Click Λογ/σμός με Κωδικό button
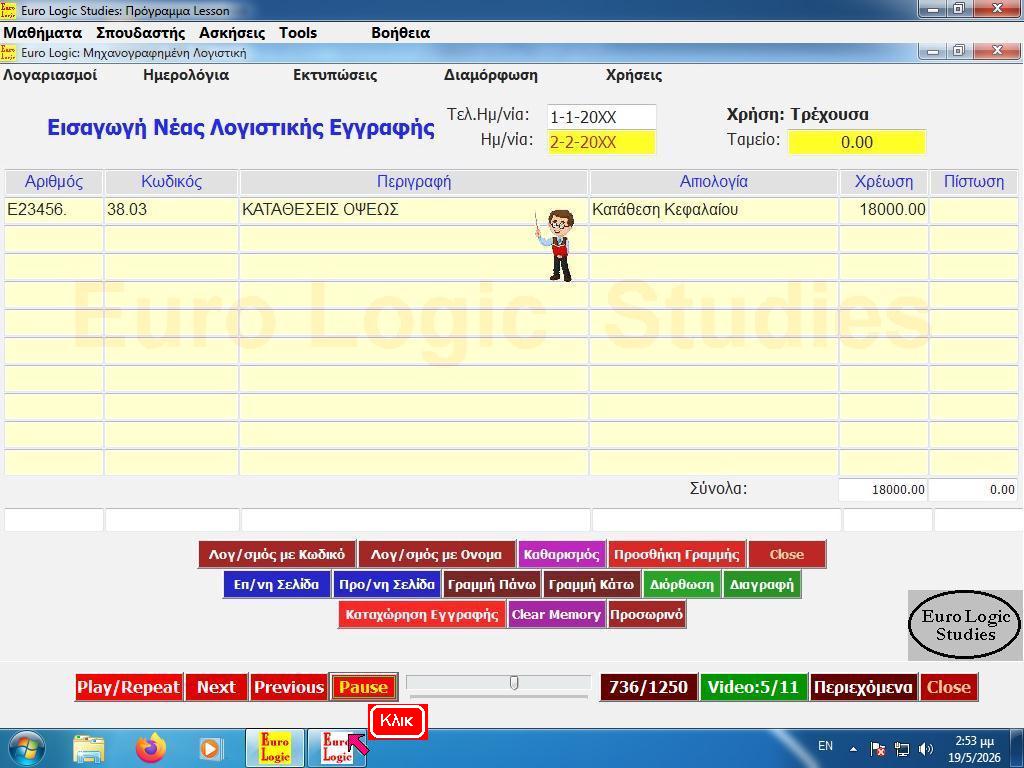The image size is (1024, 768). [x=277, y=554]
